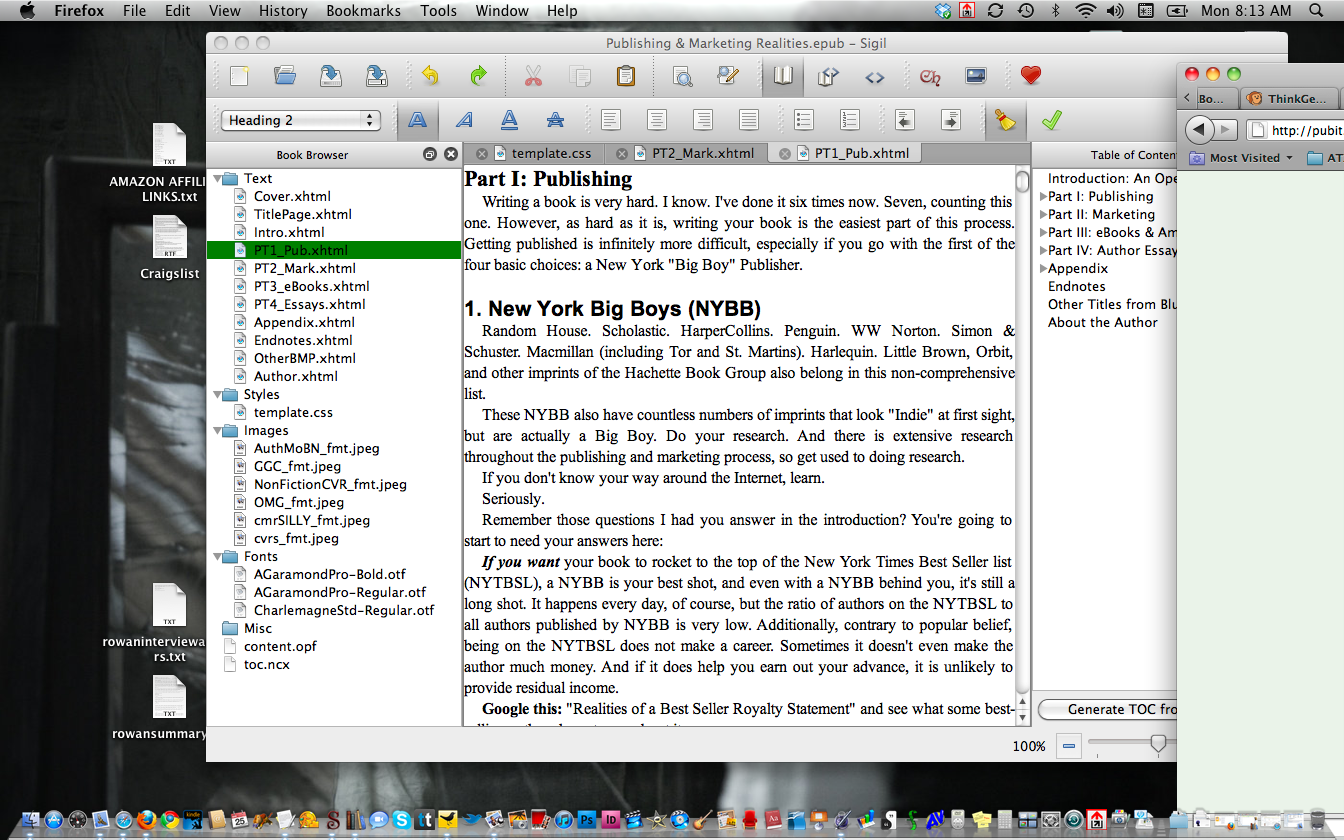Undo the last edit with yellow arrow
The image size is (1344, 840).
coord(431,76)
